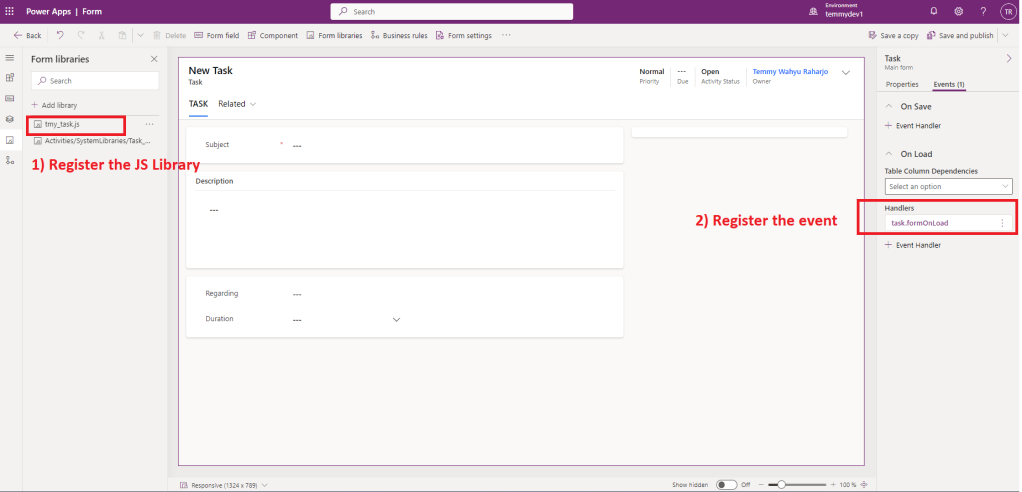Open Table Column Dependencies dropdown
The width and height of the screenshot is (1022, 492).
948,186
